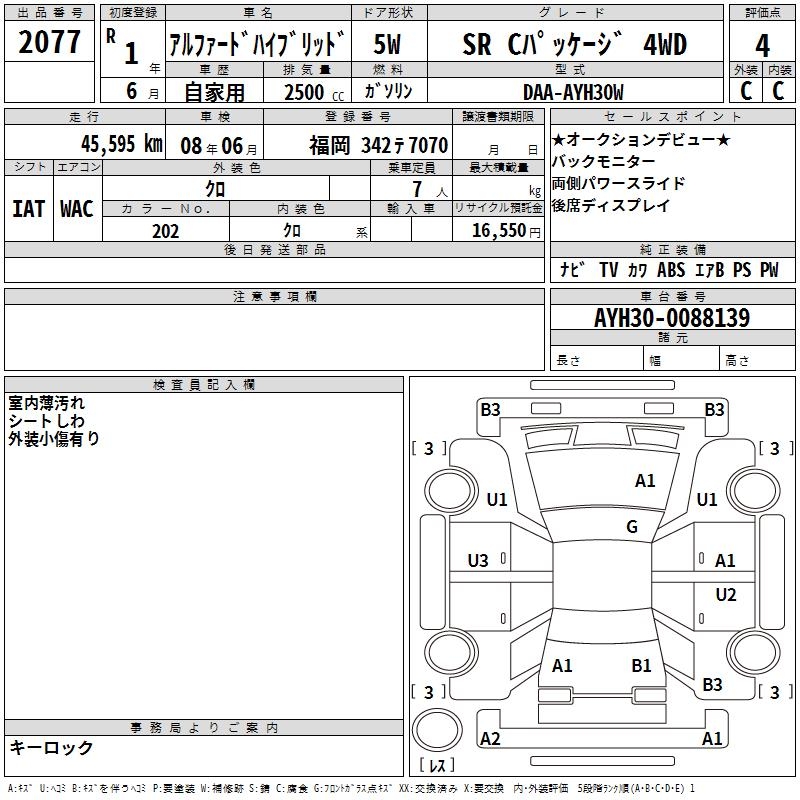The image size is (800, 800).
Task: Click inspector note 室内薄汚れ
Action: coord(46,403)
